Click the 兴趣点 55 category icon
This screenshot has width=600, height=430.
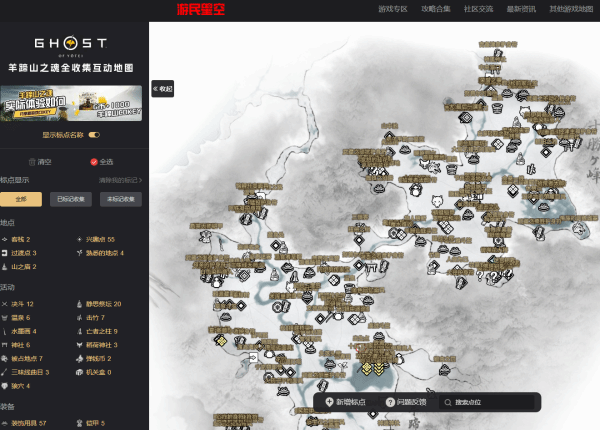[x=81, y=240]
